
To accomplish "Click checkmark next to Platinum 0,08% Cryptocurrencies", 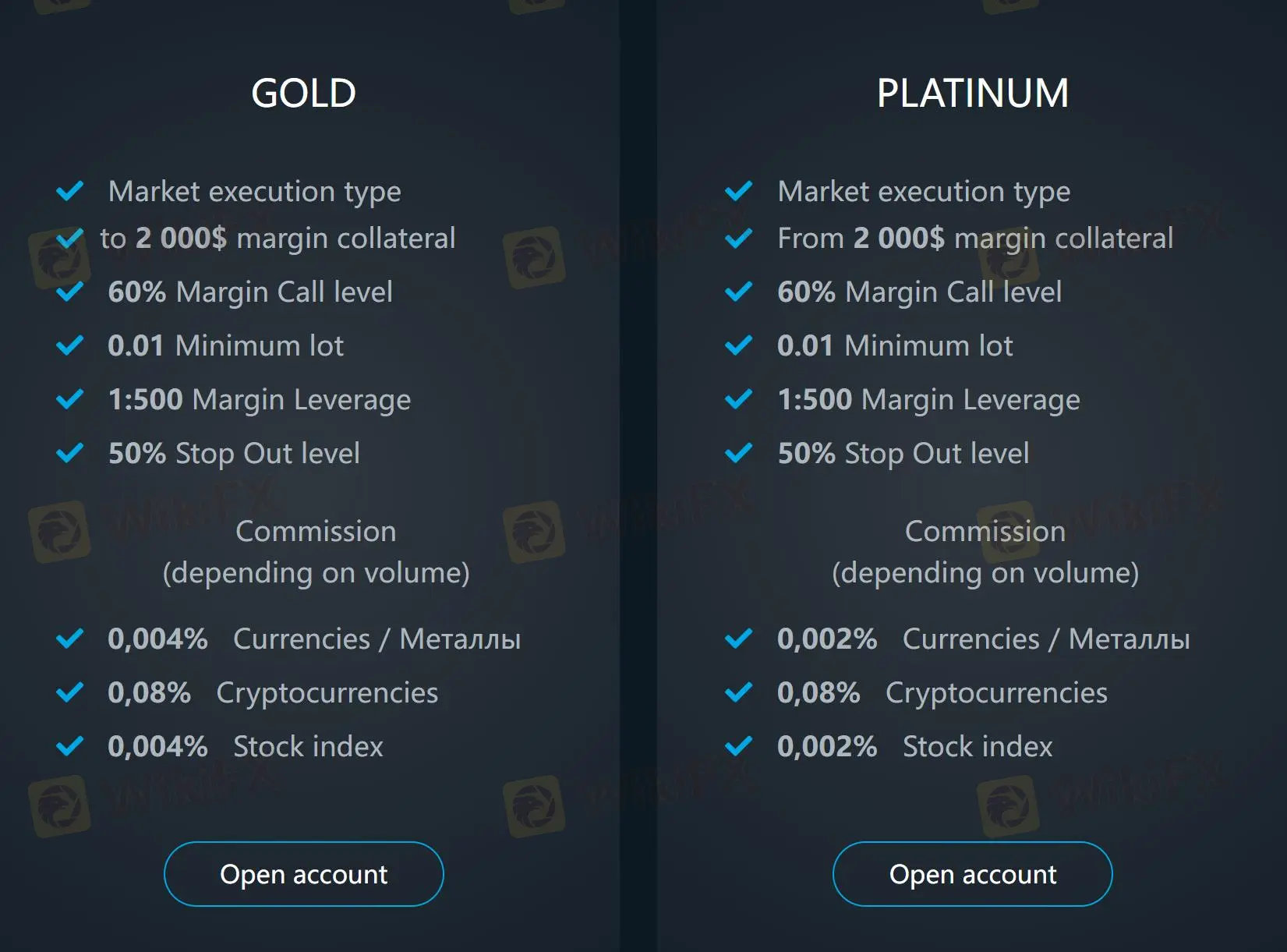I will pos(739,692).
